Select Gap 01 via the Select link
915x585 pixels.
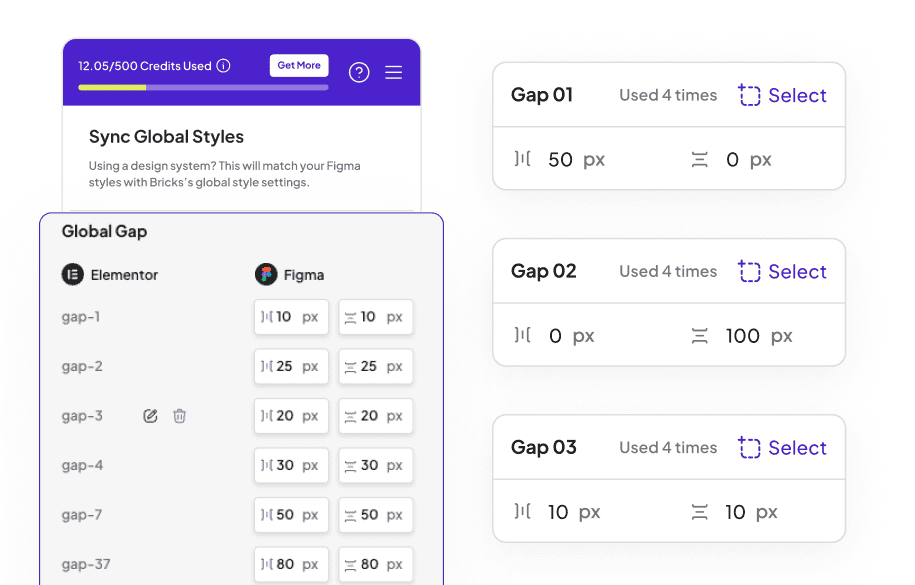(x=783, y=95)
